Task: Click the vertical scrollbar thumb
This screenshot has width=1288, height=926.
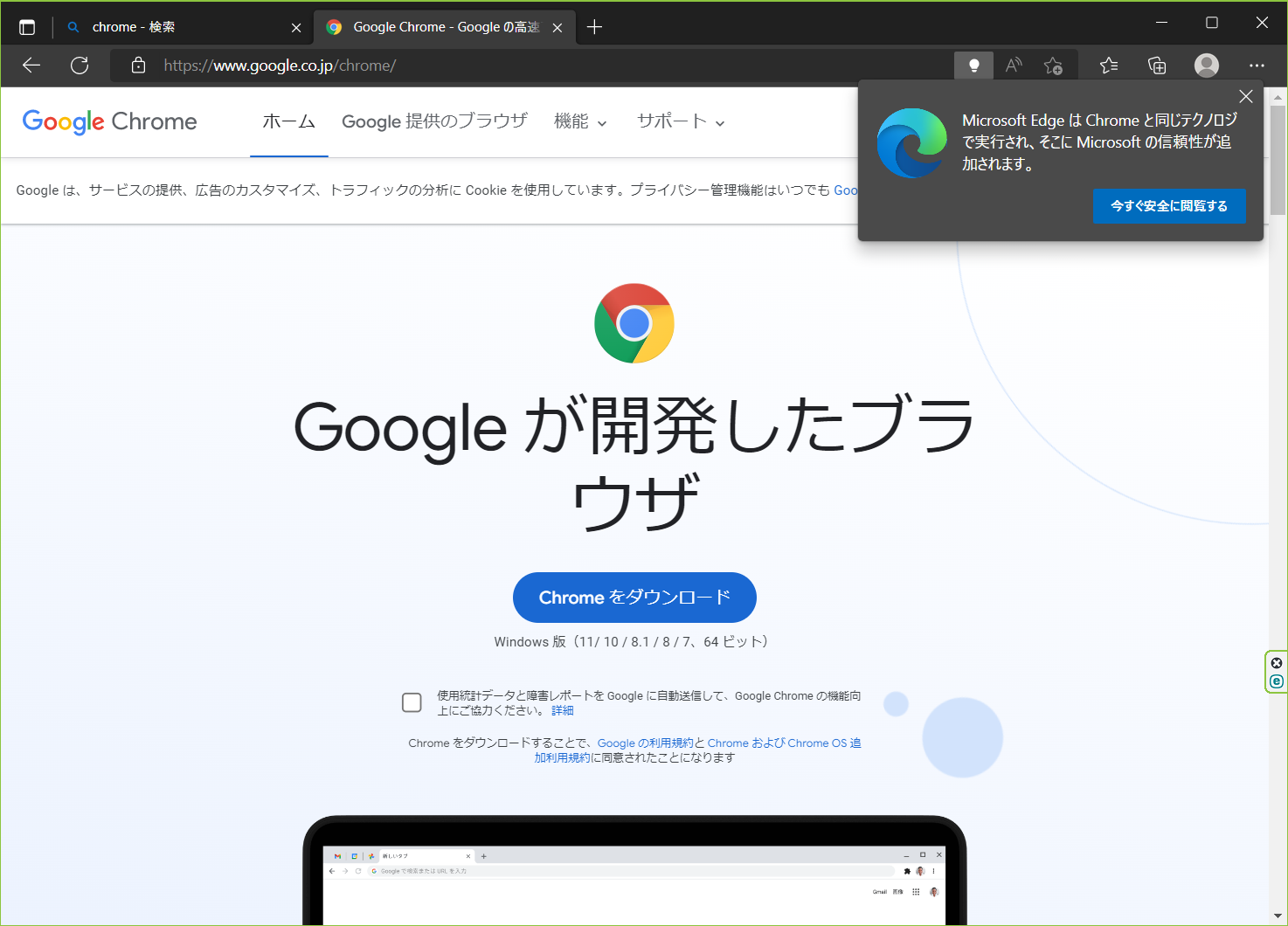Action: point(1278,160)
